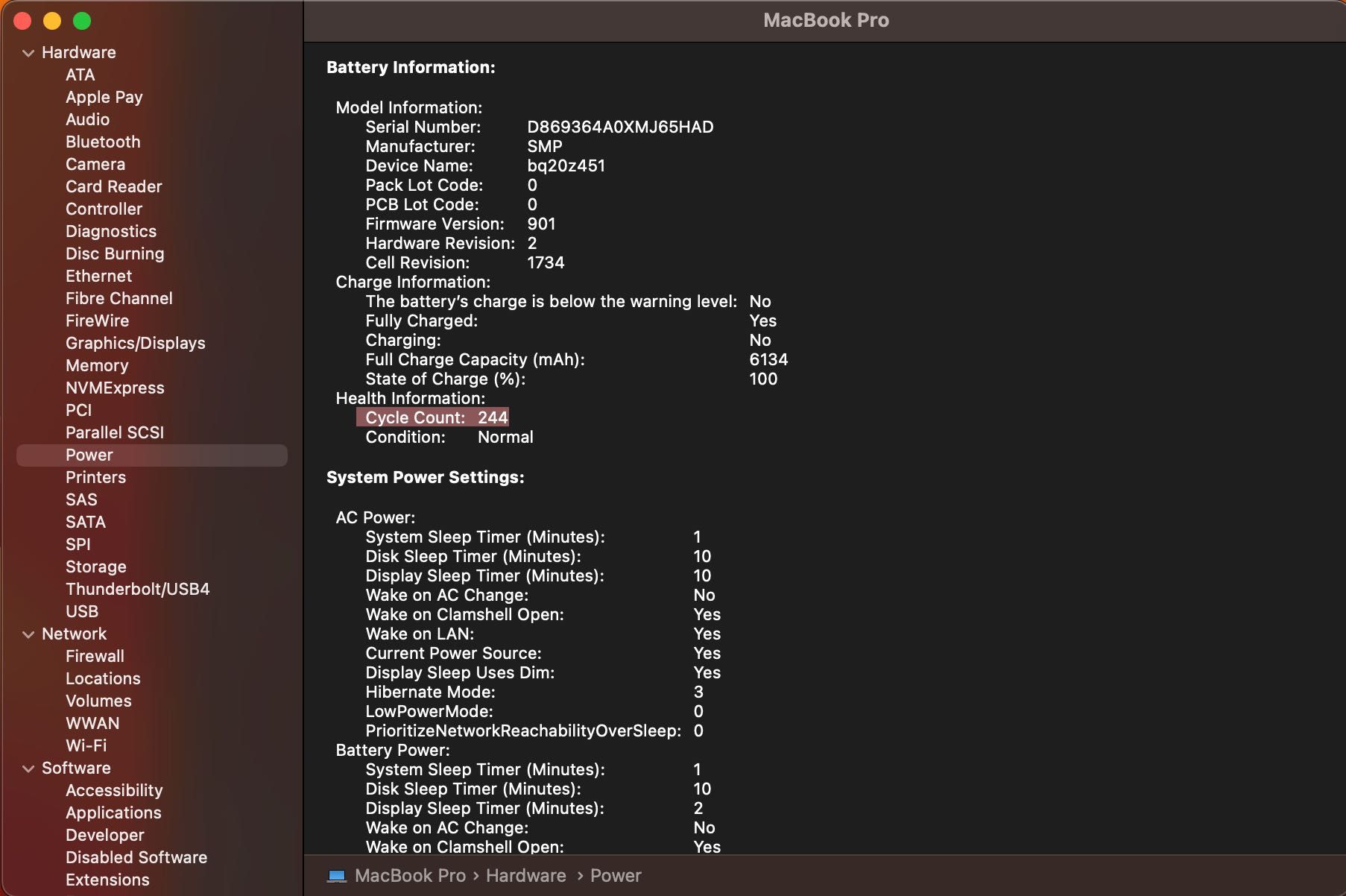Select Printers in the sidebar
This screenshot has width=1346, height=896.
tap(95, 477)
